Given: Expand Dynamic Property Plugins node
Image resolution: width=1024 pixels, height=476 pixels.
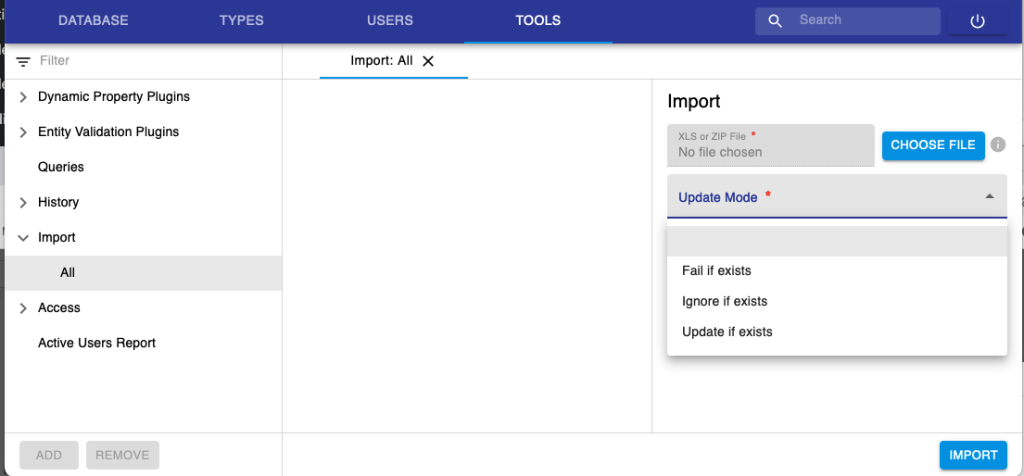Looking at the screenshot, I should click(24, 97).
